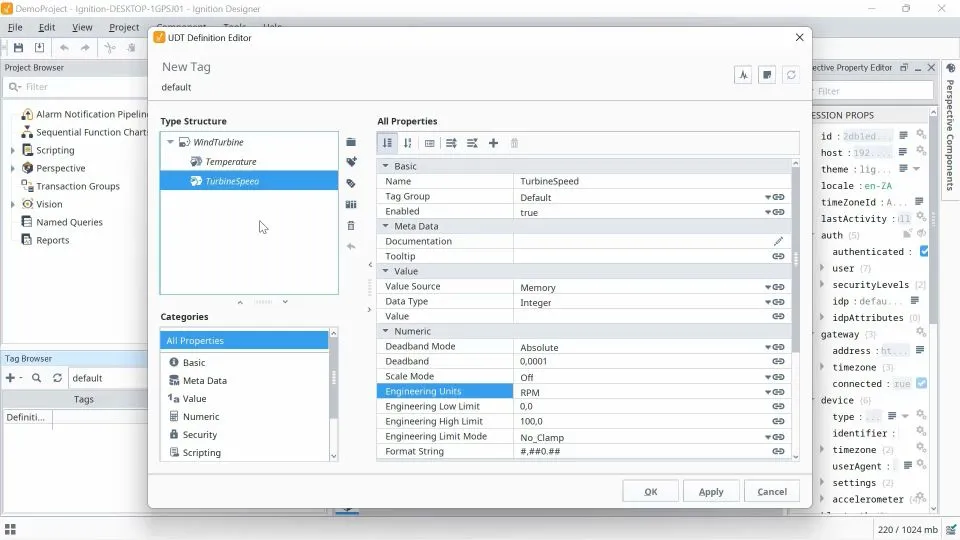Open the Enabled dropdown arrow
Viewport: 960px width, 540px height.
[x=767, y=212]
